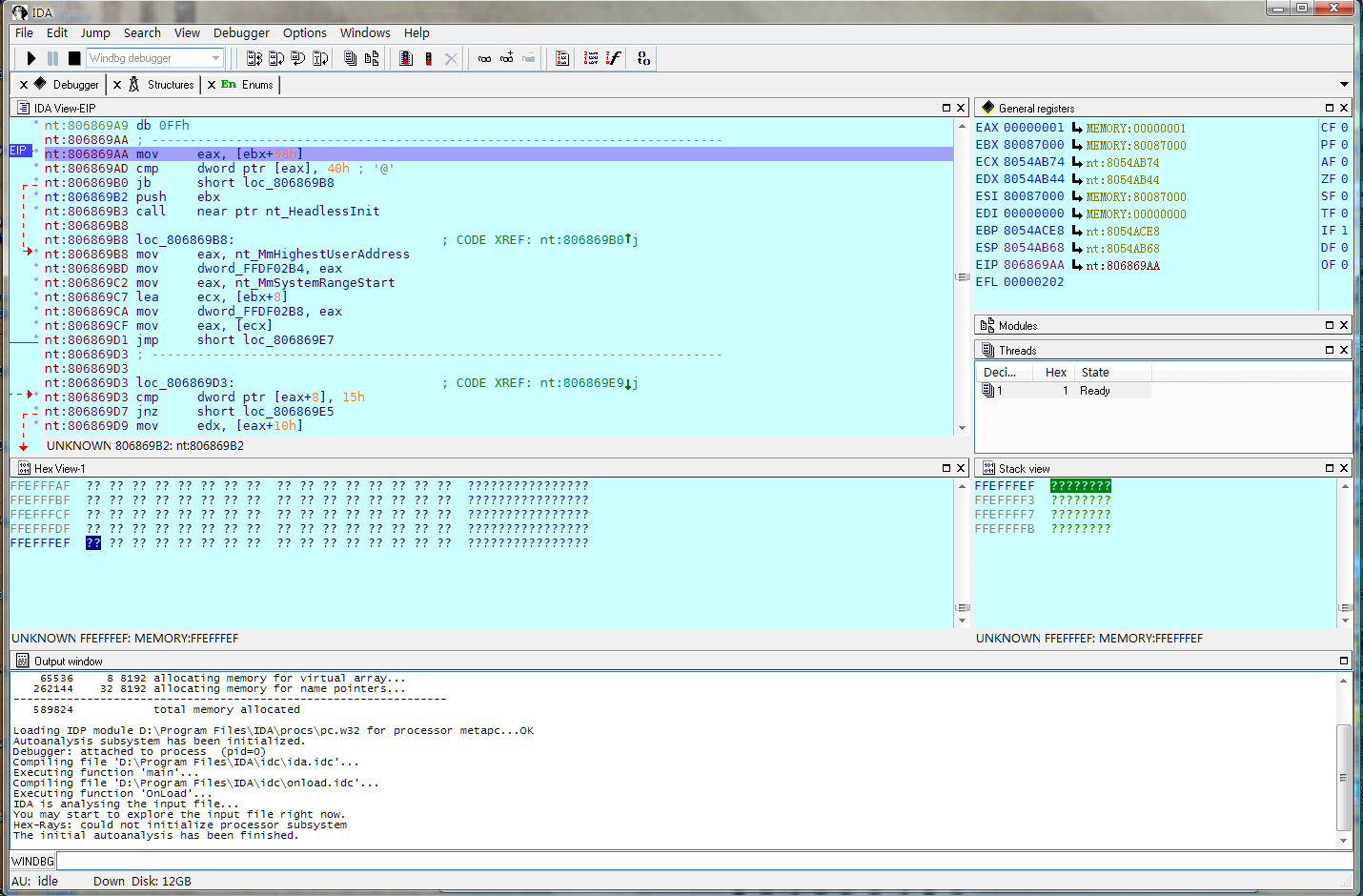Terminate the process with the stop button
This screenshot has height=896, width=1363.
point(74,58)
